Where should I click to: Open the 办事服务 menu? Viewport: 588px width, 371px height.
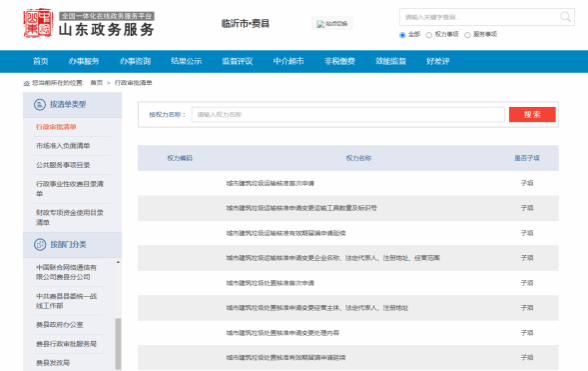[x=84, y=61]
